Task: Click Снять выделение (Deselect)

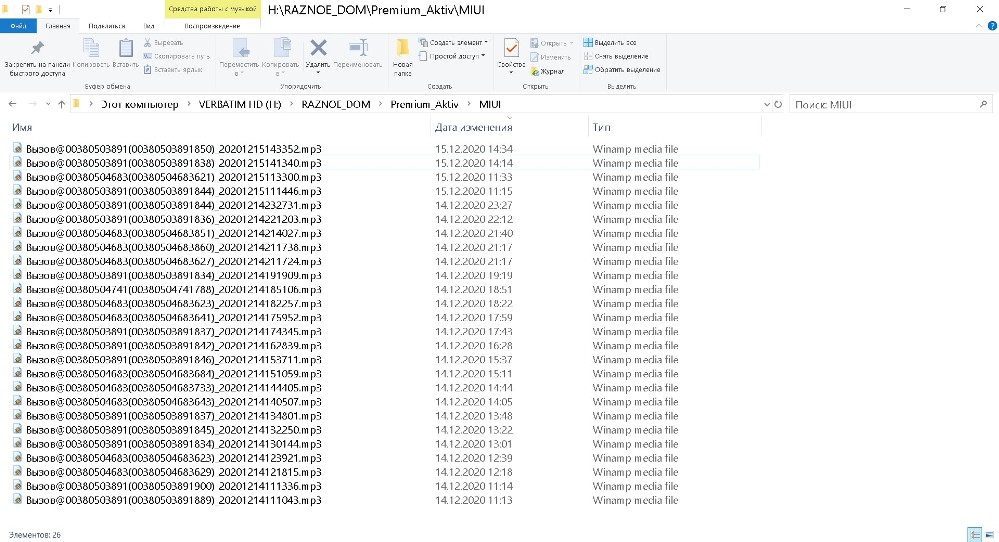Action: tap(615, 56)
